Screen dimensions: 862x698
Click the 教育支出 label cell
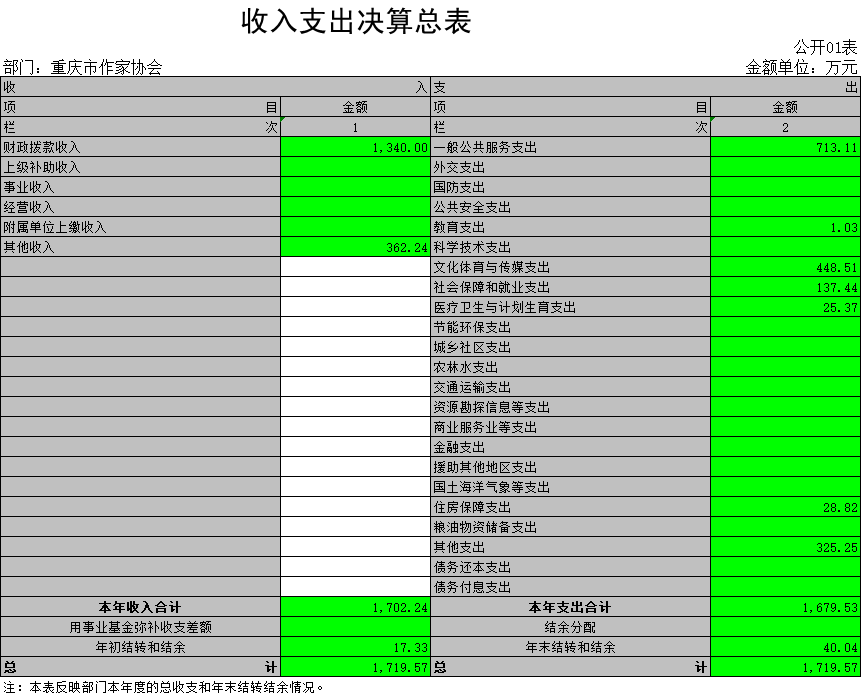(570, 227)
